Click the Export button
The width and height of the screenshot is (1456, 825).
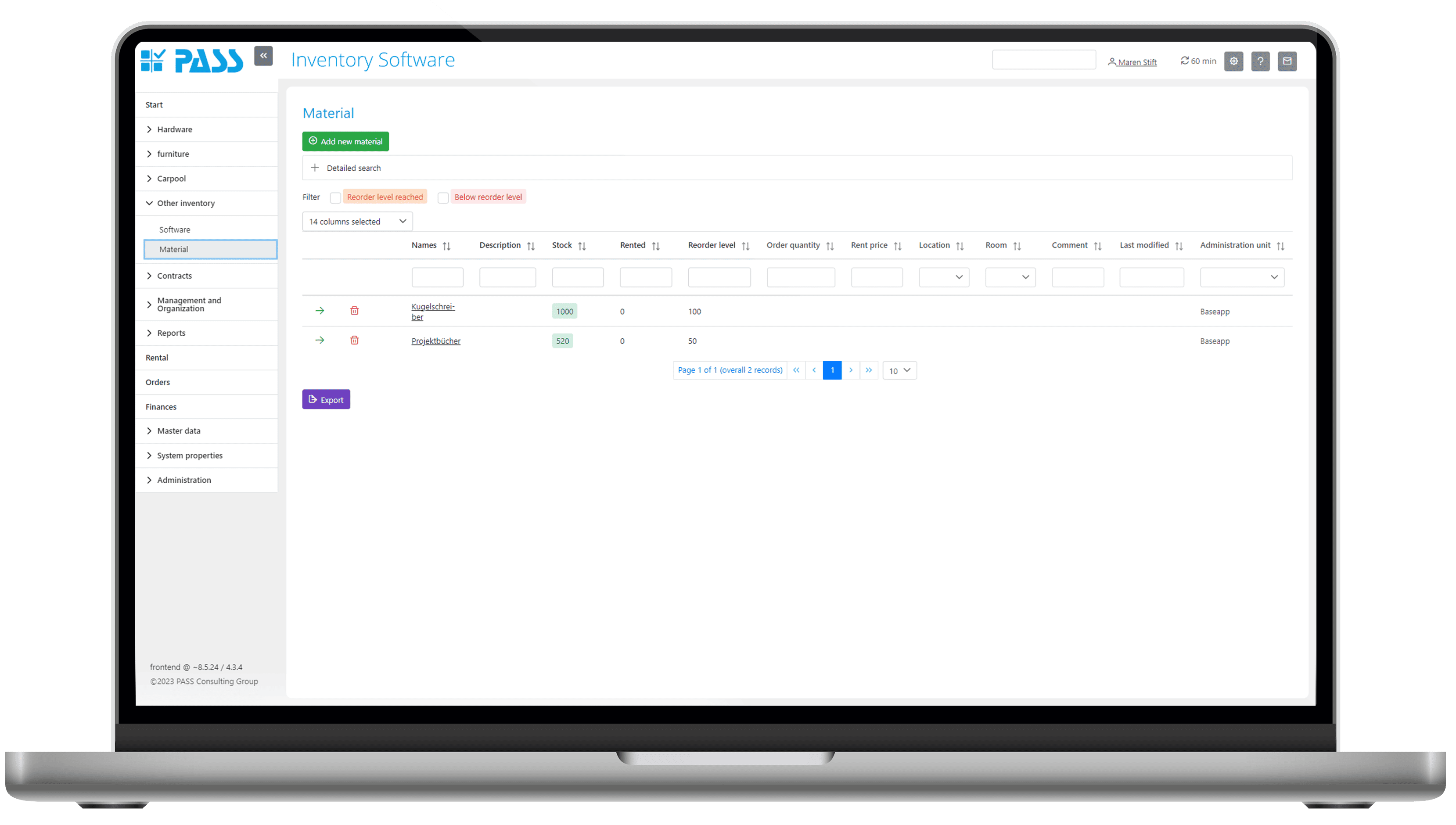click(327, 399)
